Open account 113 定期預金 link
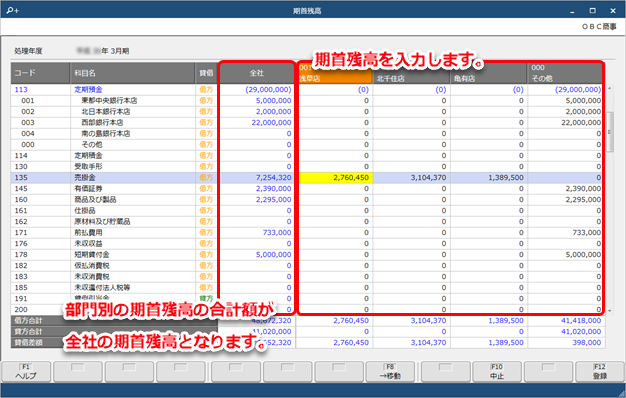The height and width of the screenshot is (398, 626). point(88,89)
